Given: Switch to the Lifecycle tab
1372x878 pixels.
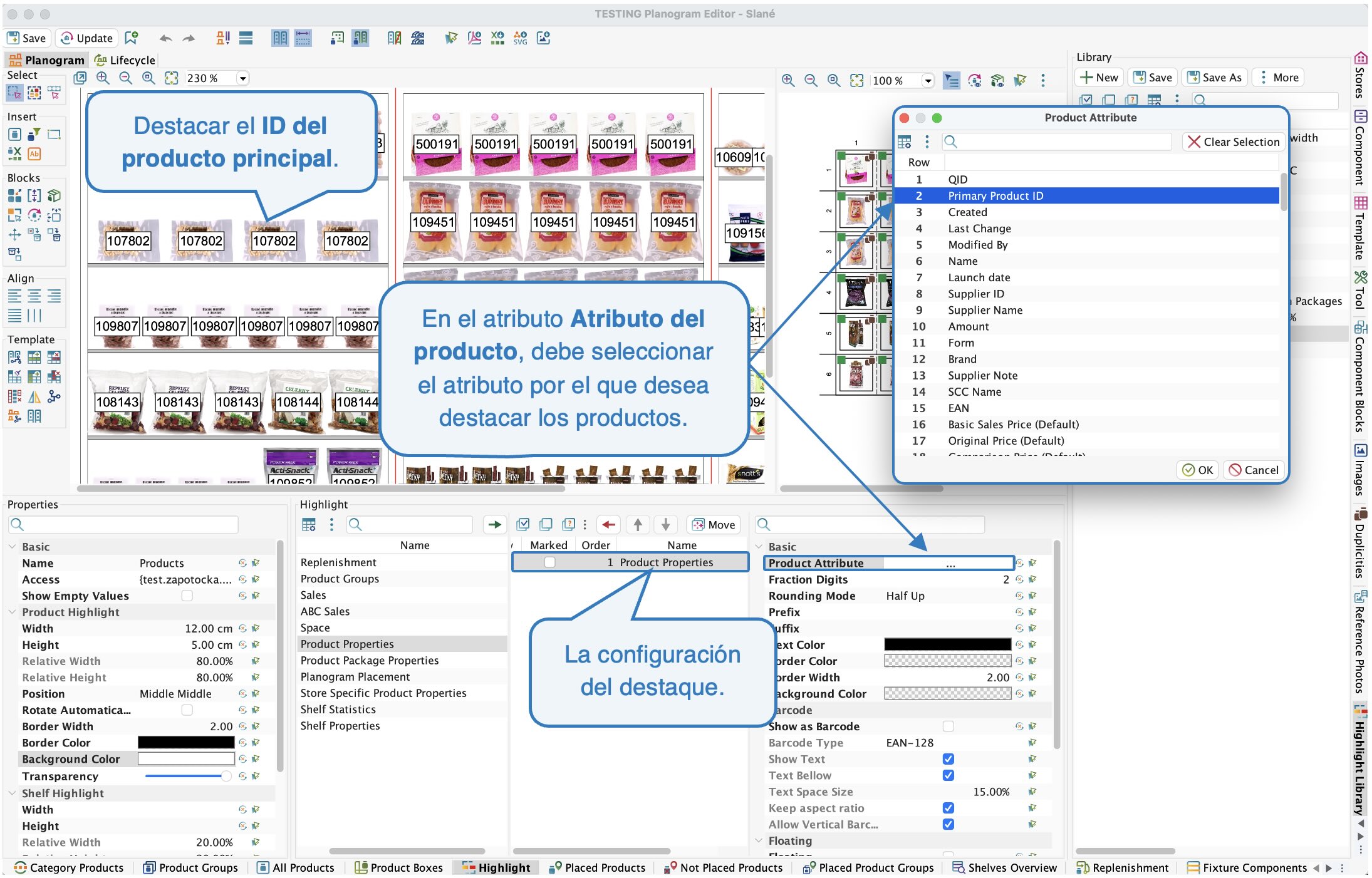Looking at the screenshot, I should (x=125, y=60).
